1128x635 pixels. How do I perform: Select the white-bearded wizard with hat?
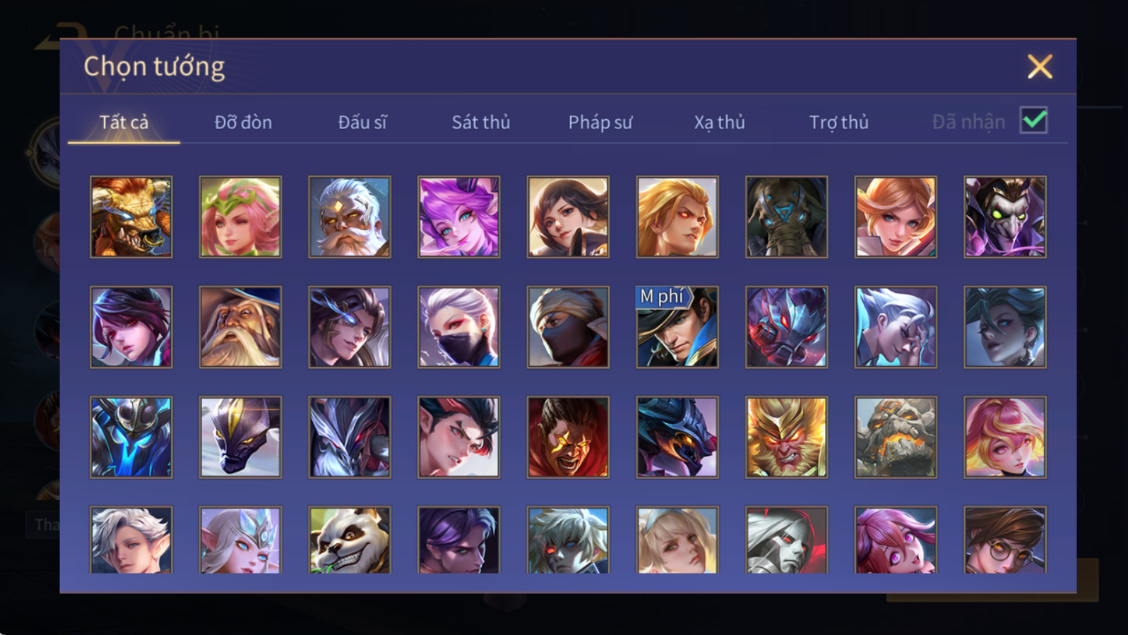pyautogui.click(x=240, y=327)
